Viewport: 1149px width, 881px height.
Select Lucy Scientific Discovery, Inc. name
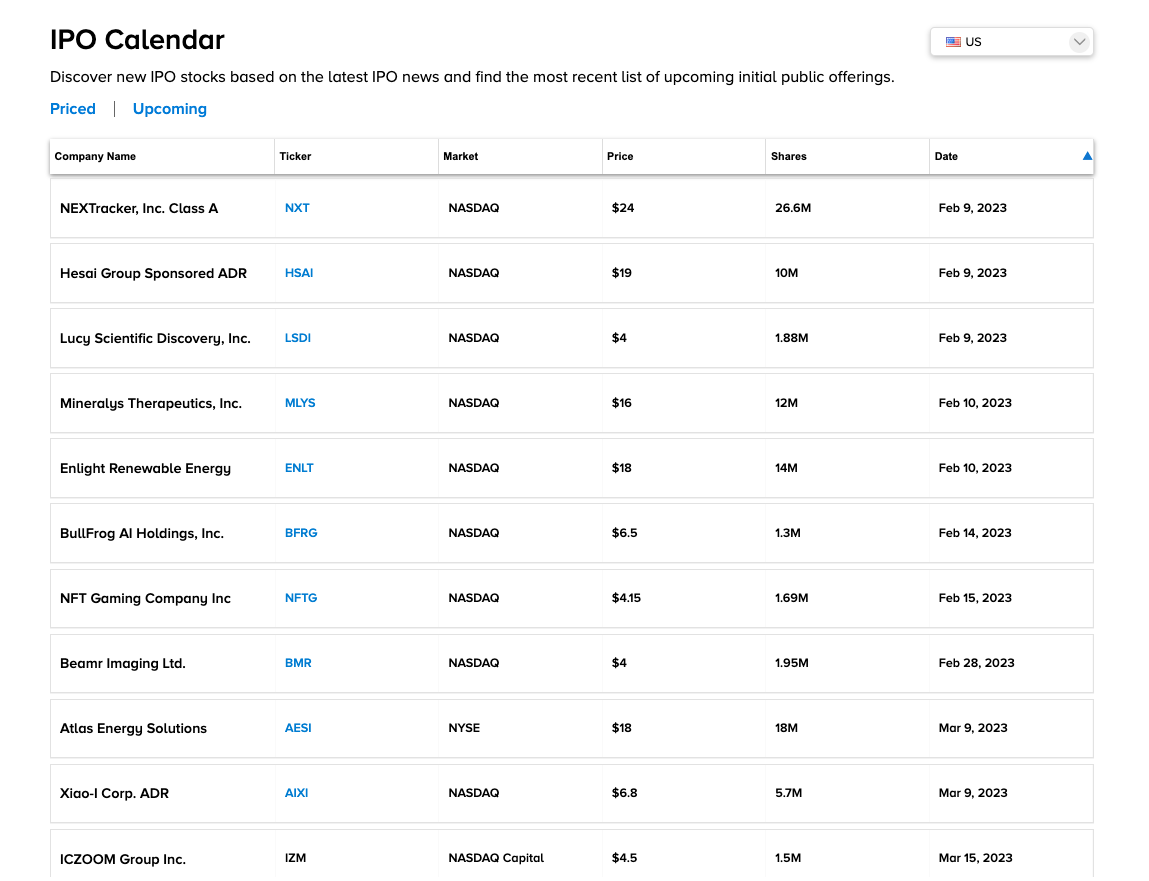155,339
